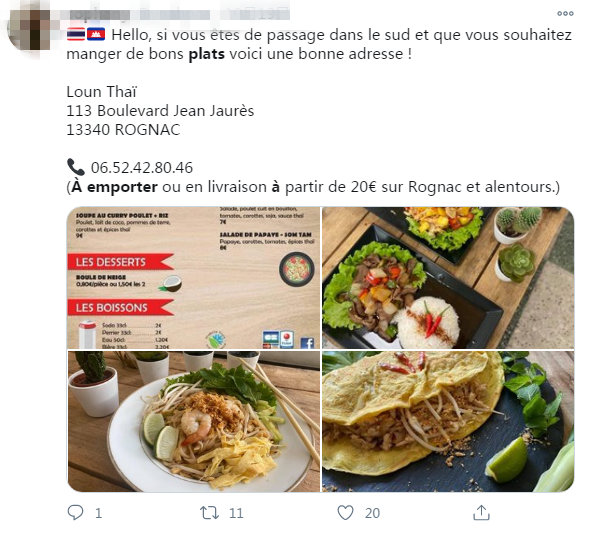Click the Loun Thaï restaurant name text
Viewport: 590px width, 541px height.
pyautogui.click(x=102, y=92)
